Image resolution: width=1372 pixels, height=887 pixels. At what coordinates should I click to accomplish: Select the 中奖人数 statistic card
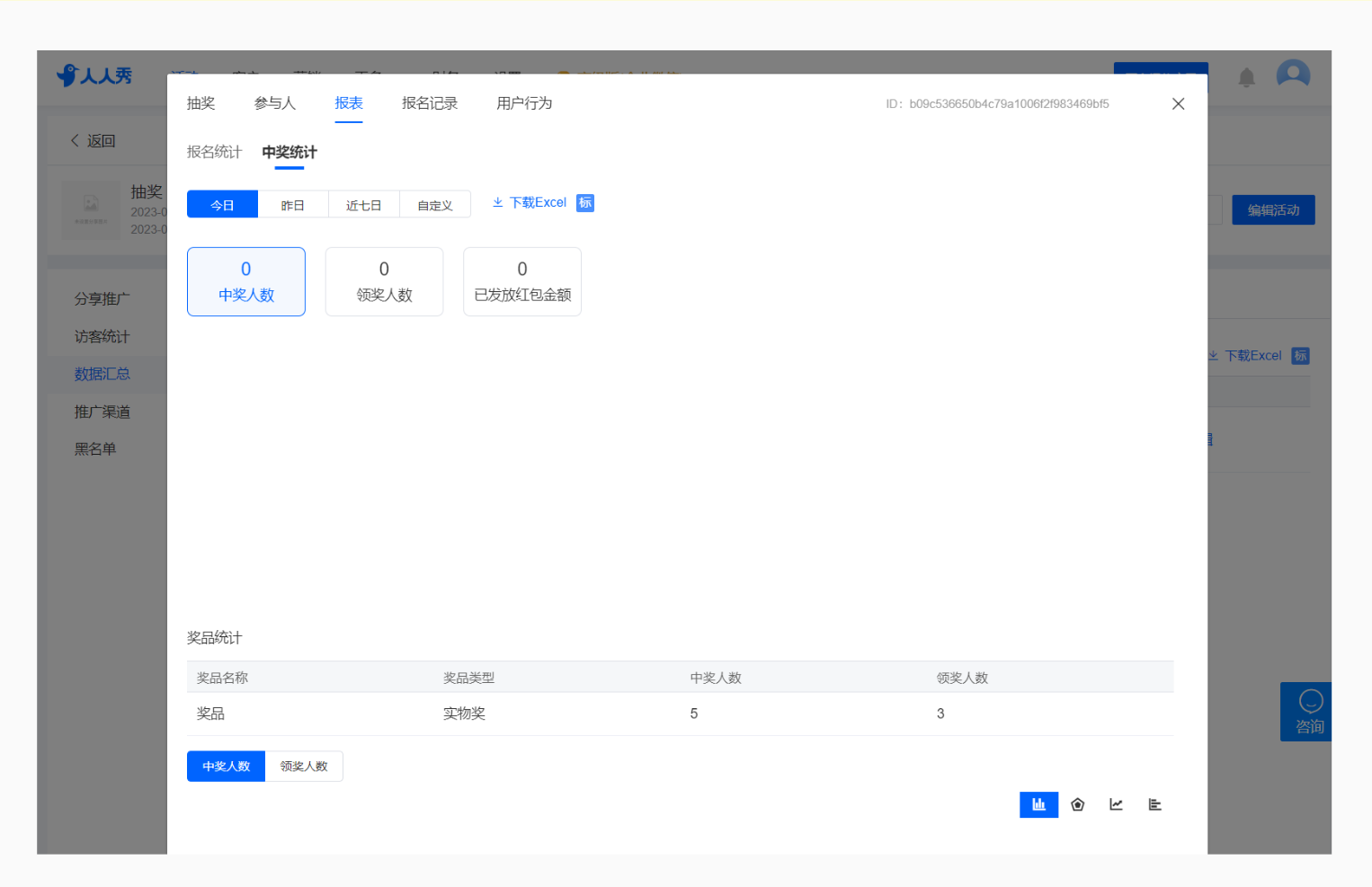(x=246, y=282)
